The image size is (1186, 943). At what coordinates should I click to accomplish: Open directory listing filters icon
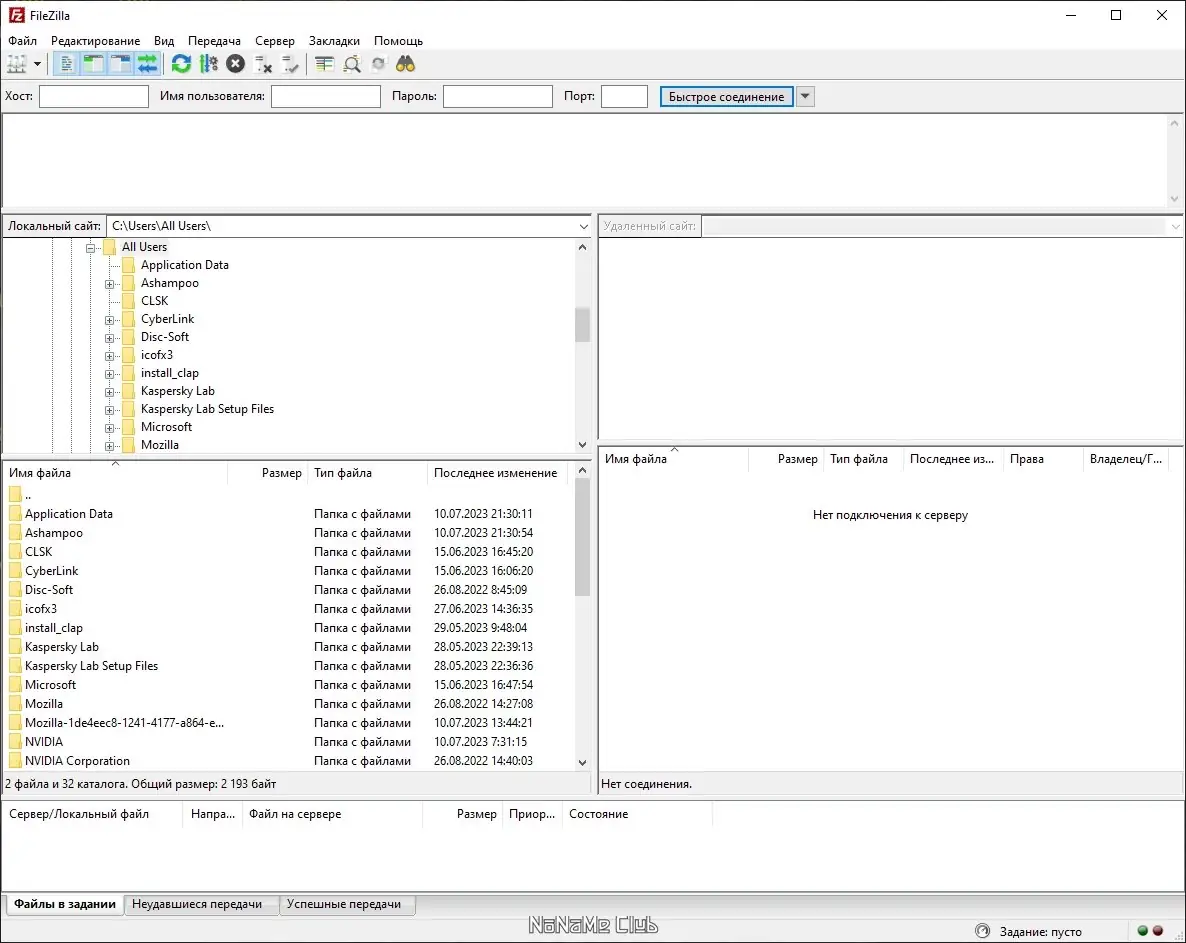(324, 64)
